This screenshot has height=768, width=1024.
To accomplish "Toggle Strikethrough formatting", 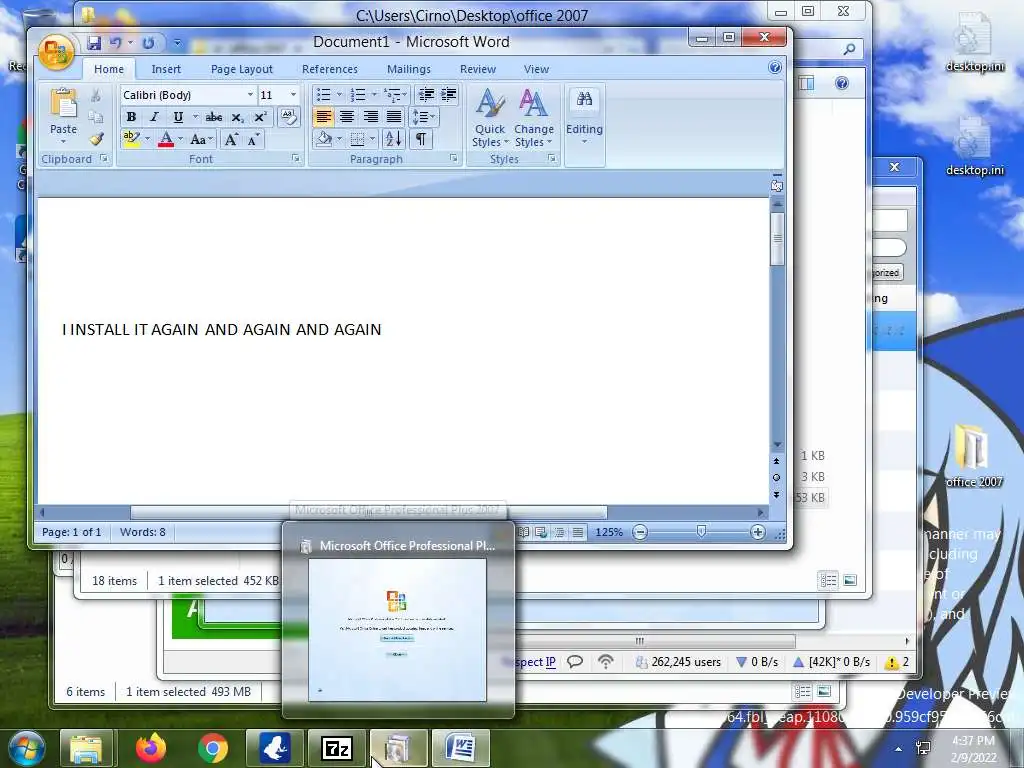I will [x=214, y=118].
